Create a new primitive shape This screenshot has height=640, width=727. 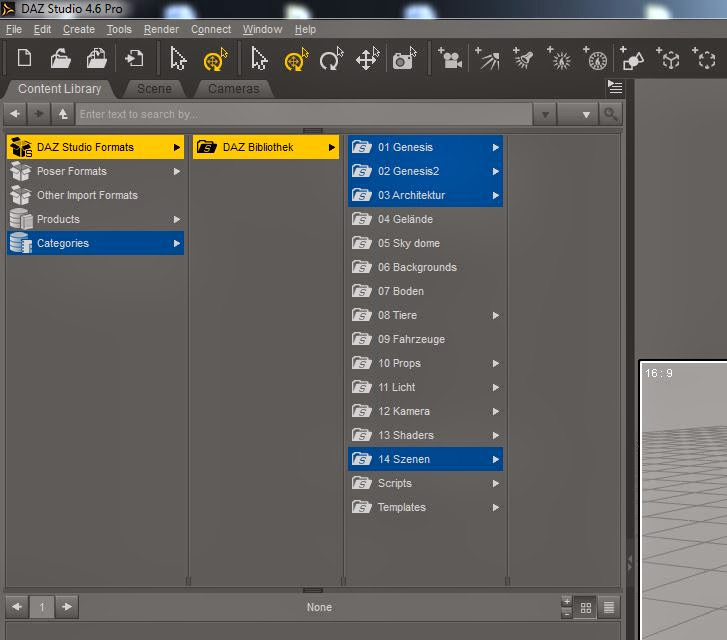click(631, 59)
